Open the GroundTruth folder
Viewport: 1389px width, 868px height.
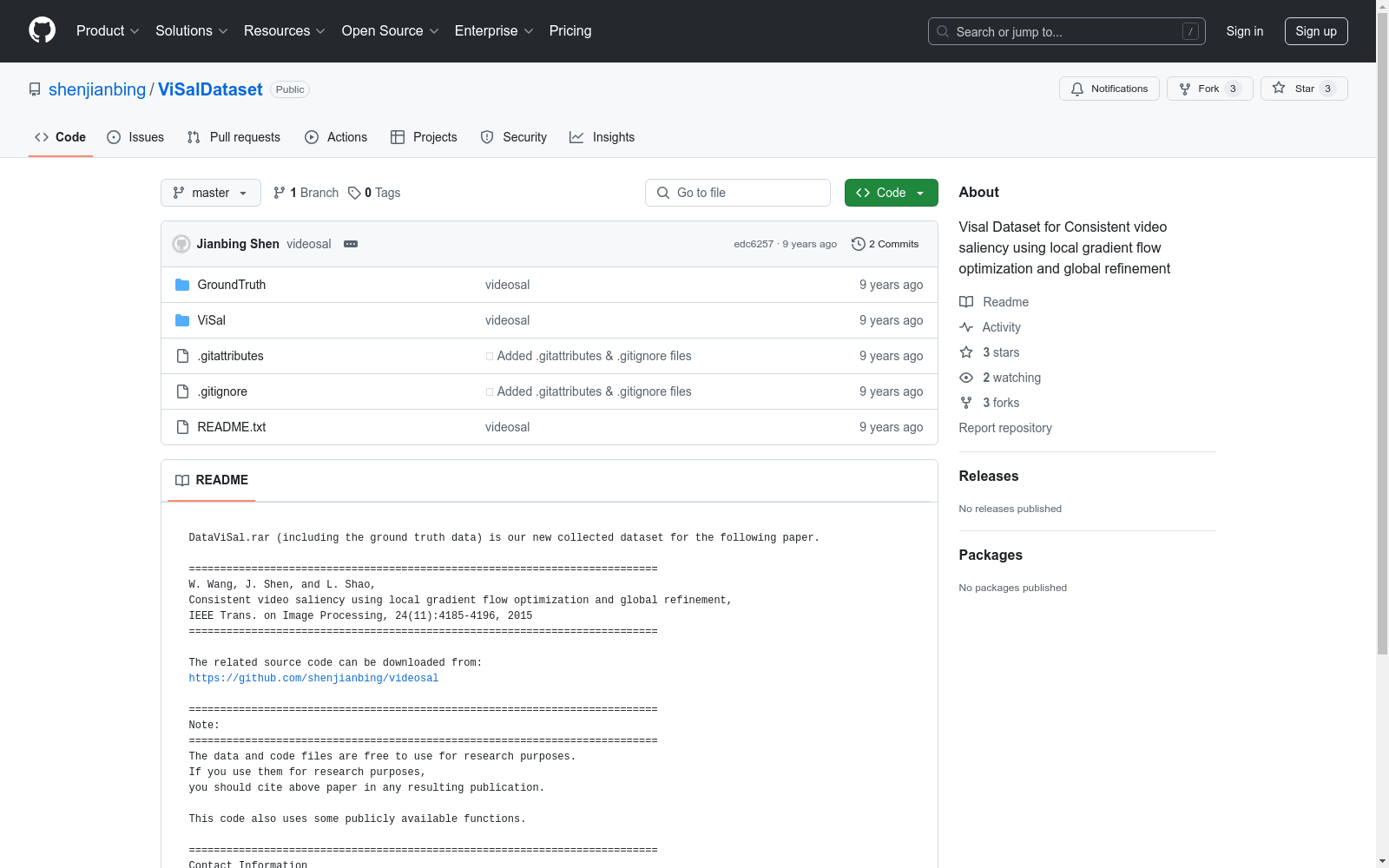[x=231, y=285]
